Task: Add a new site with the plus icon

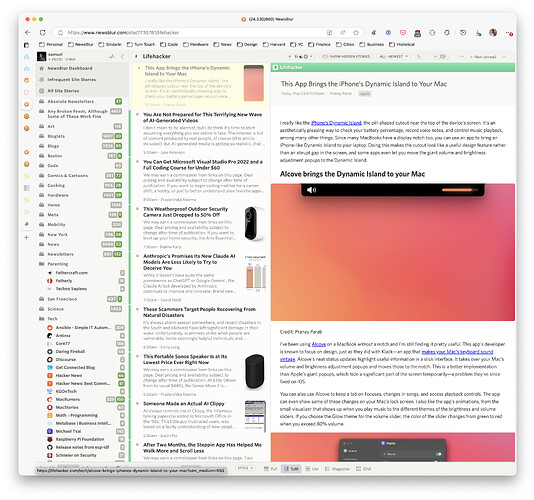Action: (26, 237)
